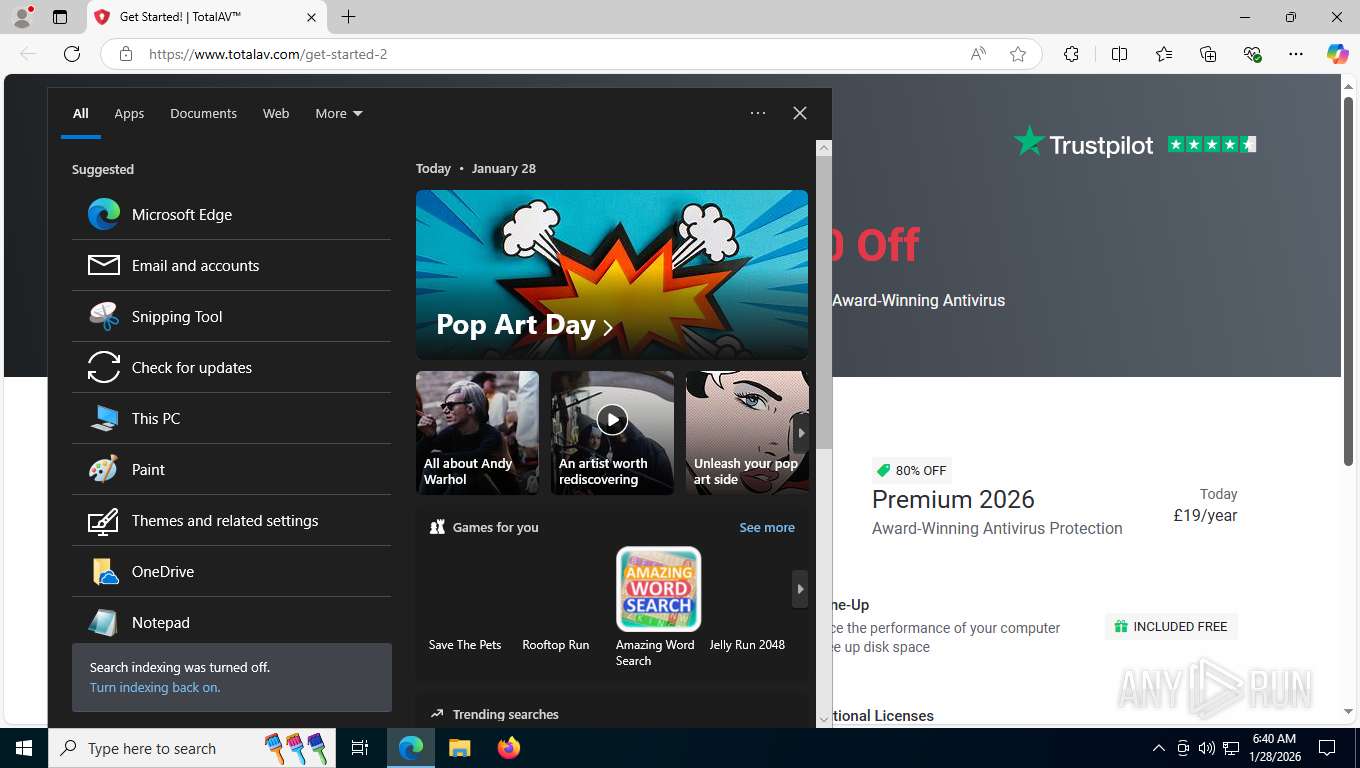Launch Notepad from suggested list
1360x768 pixels.
point(231,622)
